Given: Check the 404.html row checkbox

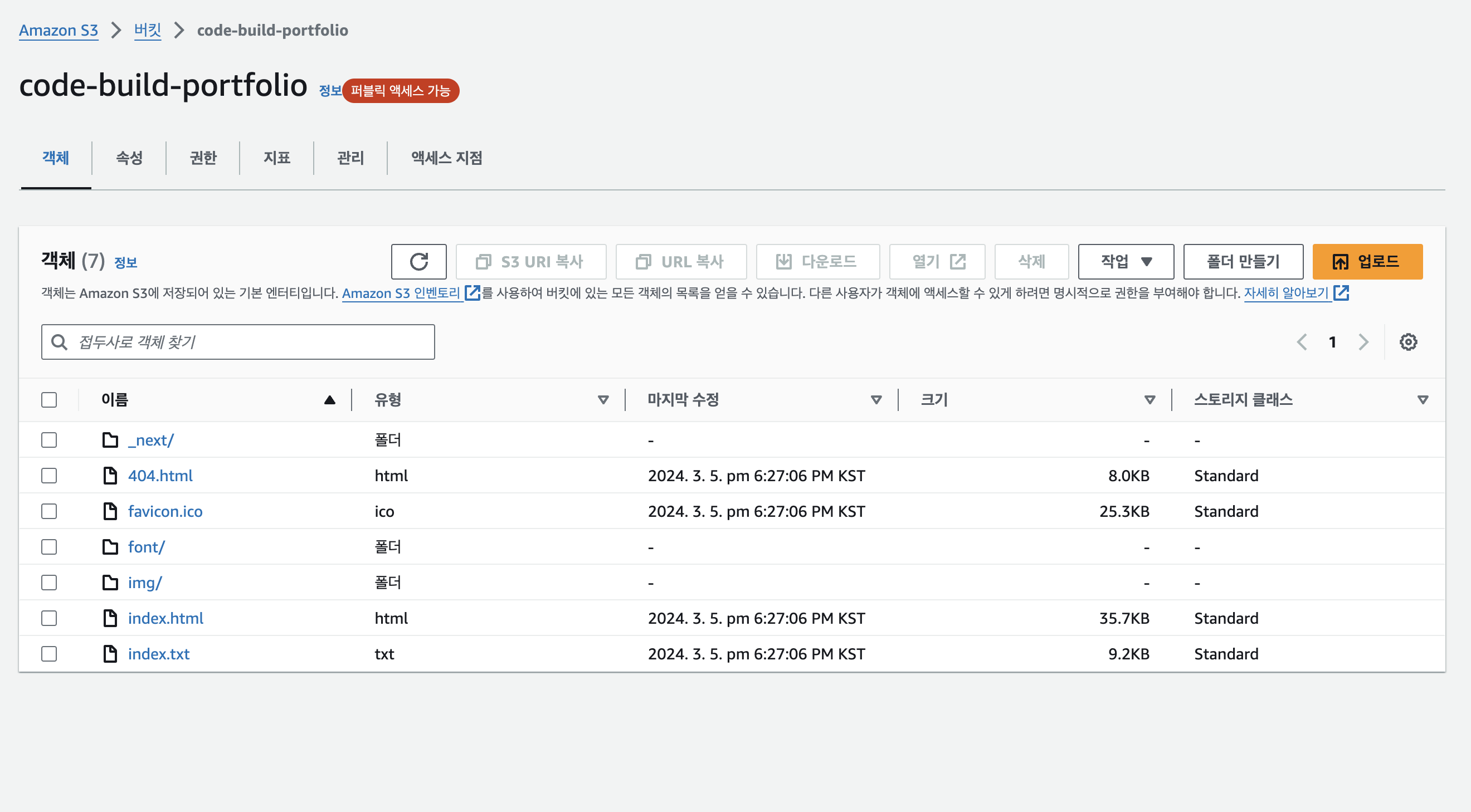Looking at the screenshot, I should [49, 475].
